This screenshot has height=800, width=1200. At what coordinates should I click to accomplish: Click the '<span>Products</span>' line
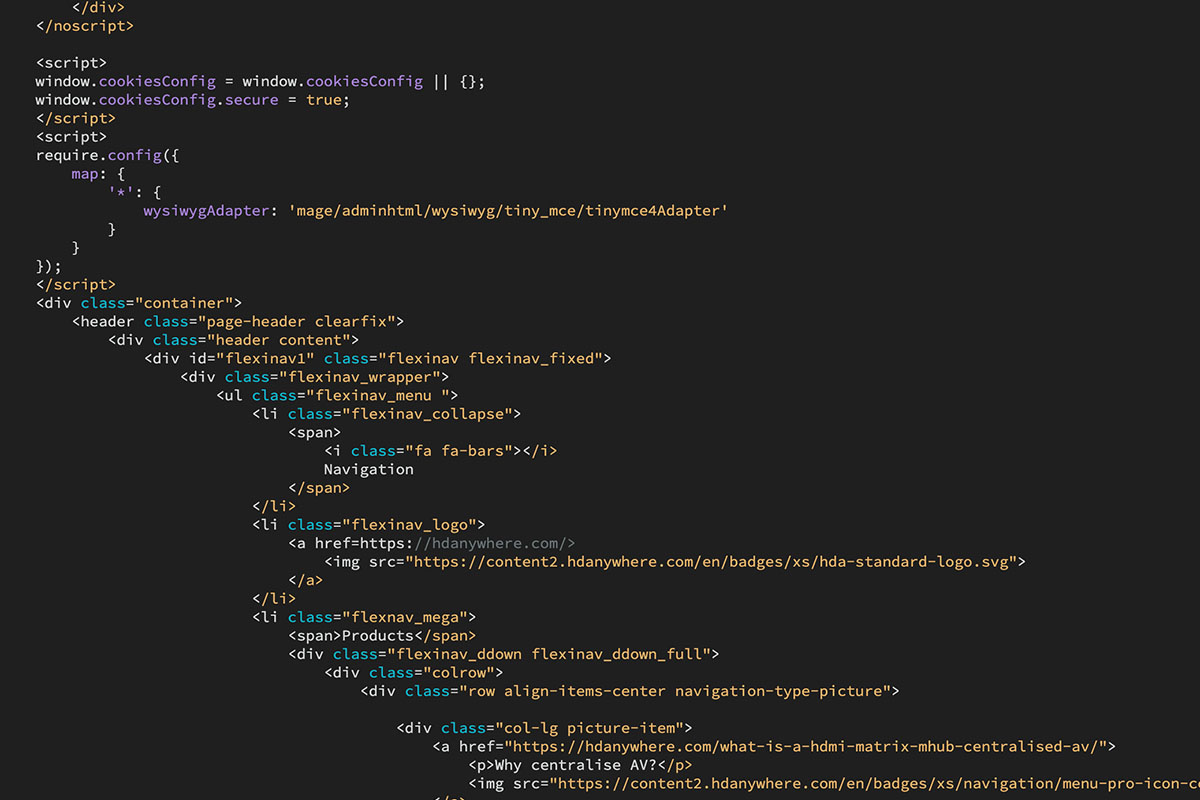[382, 635]
